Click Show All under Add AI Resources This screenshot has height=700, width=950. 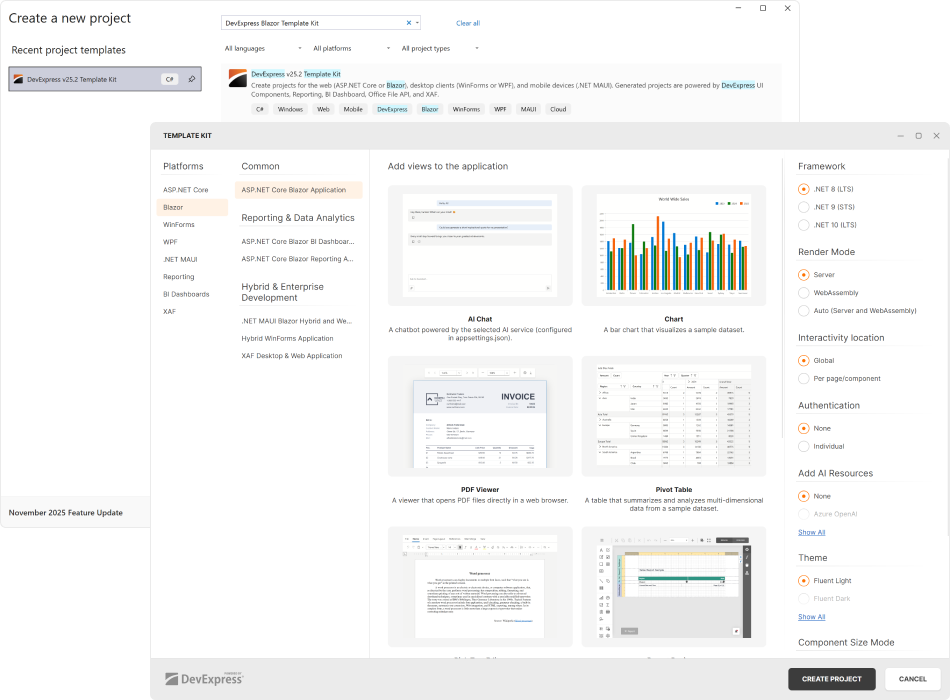point(811,532)
